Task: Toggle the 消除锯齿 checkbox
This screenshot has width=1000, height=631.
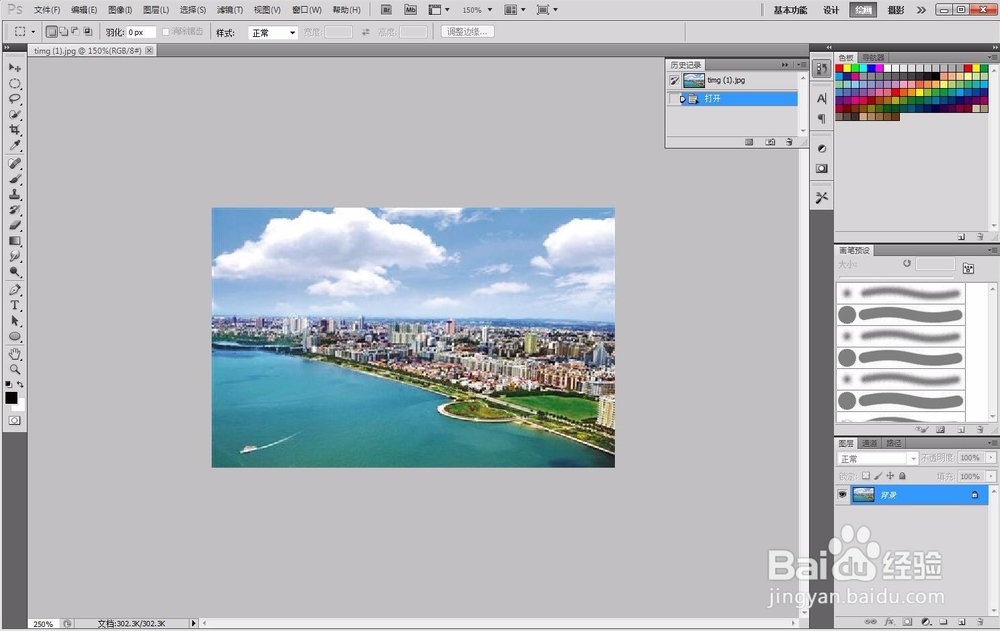Action: pyautogui.click(x=166, y=32)
